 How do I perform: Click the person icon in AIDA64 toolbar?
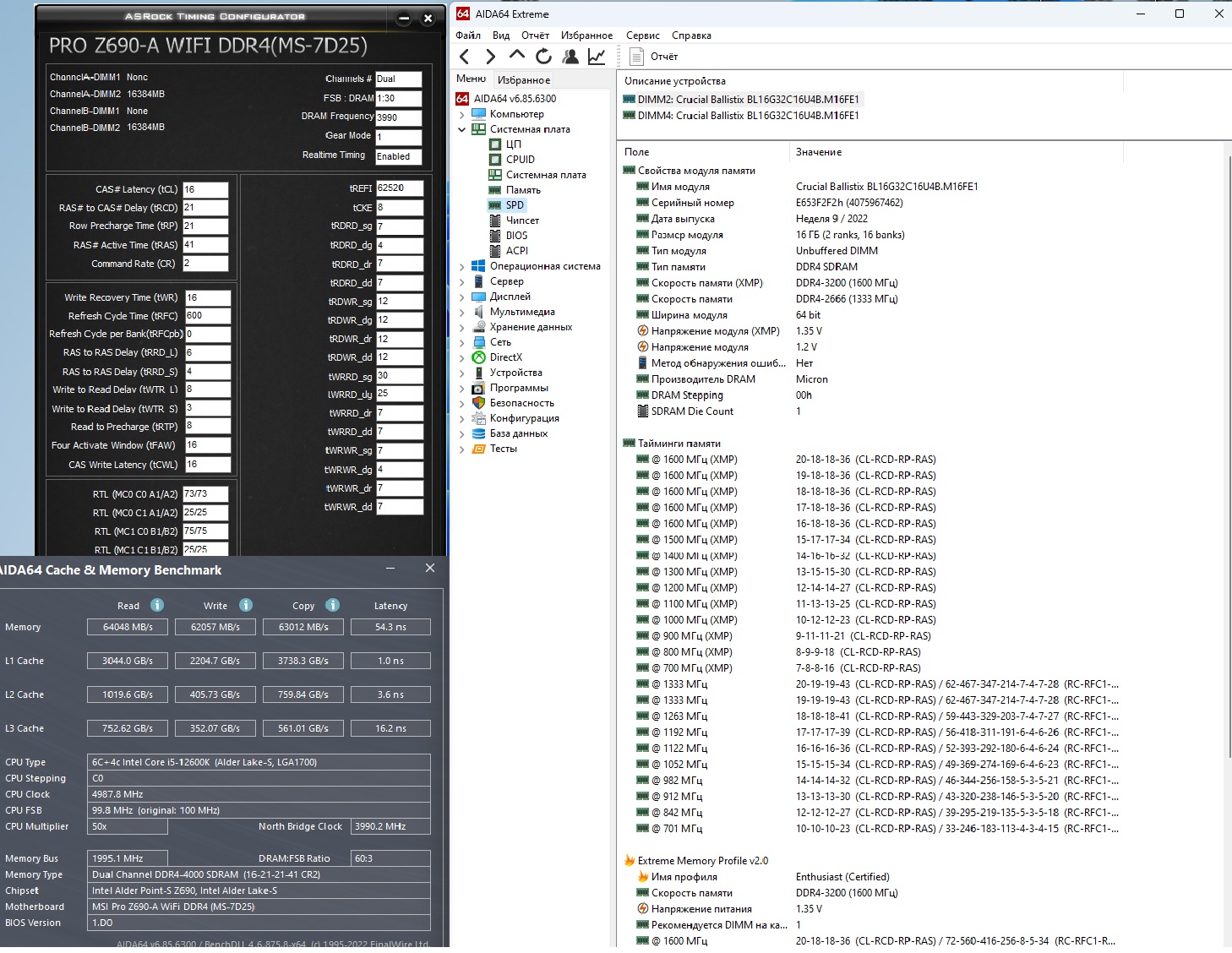coord(570,57)
